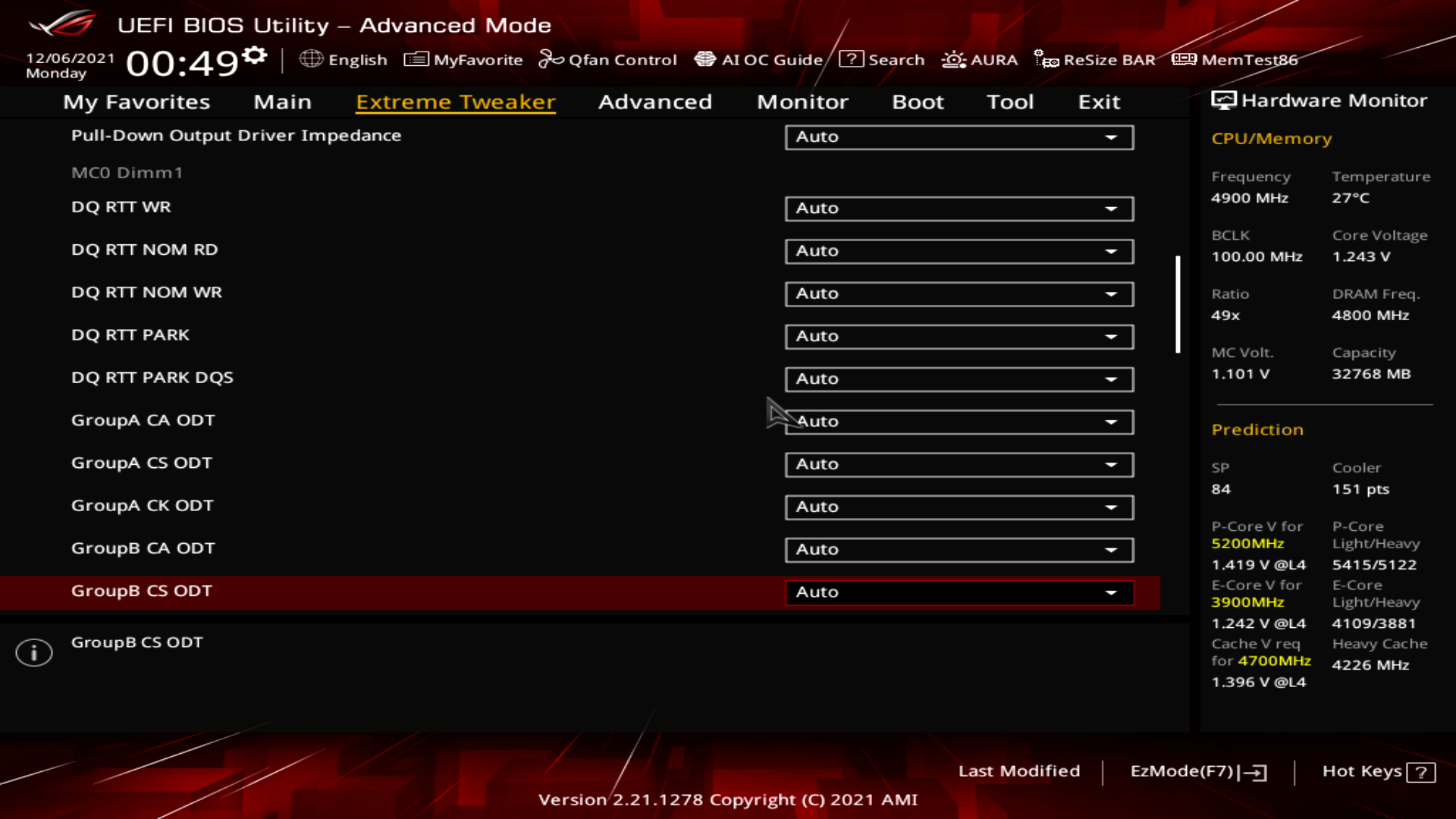
Task: Expand the DQ RTT WR Auto dropdown
Action: (x=959, y=209)
